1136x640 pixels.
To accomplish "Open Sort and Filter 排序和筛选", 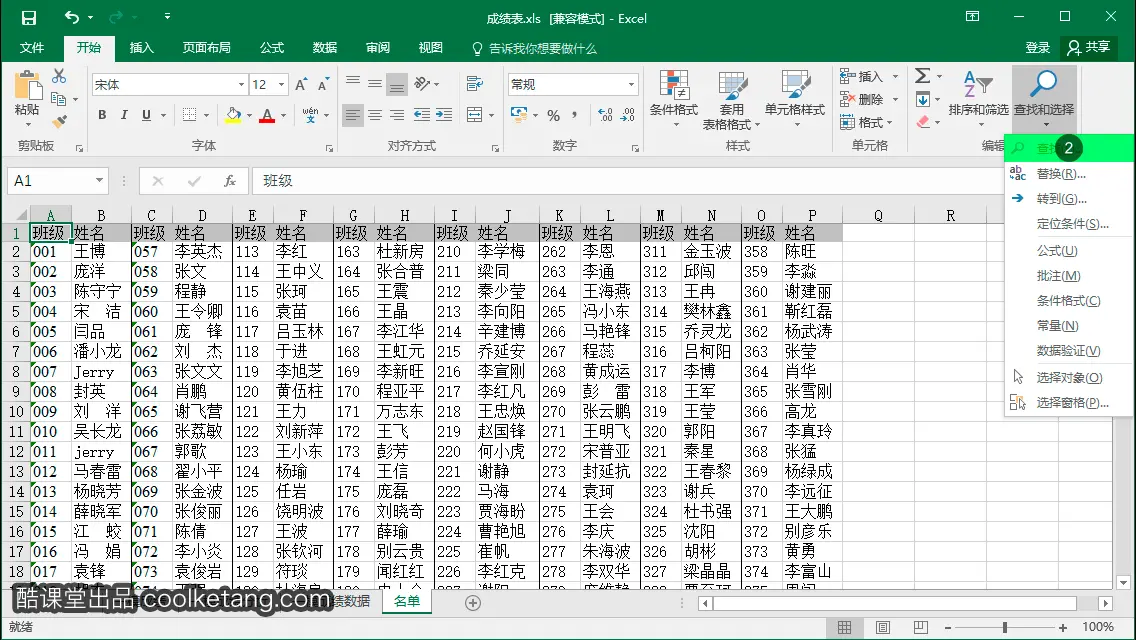I will (x=978, y=98).
